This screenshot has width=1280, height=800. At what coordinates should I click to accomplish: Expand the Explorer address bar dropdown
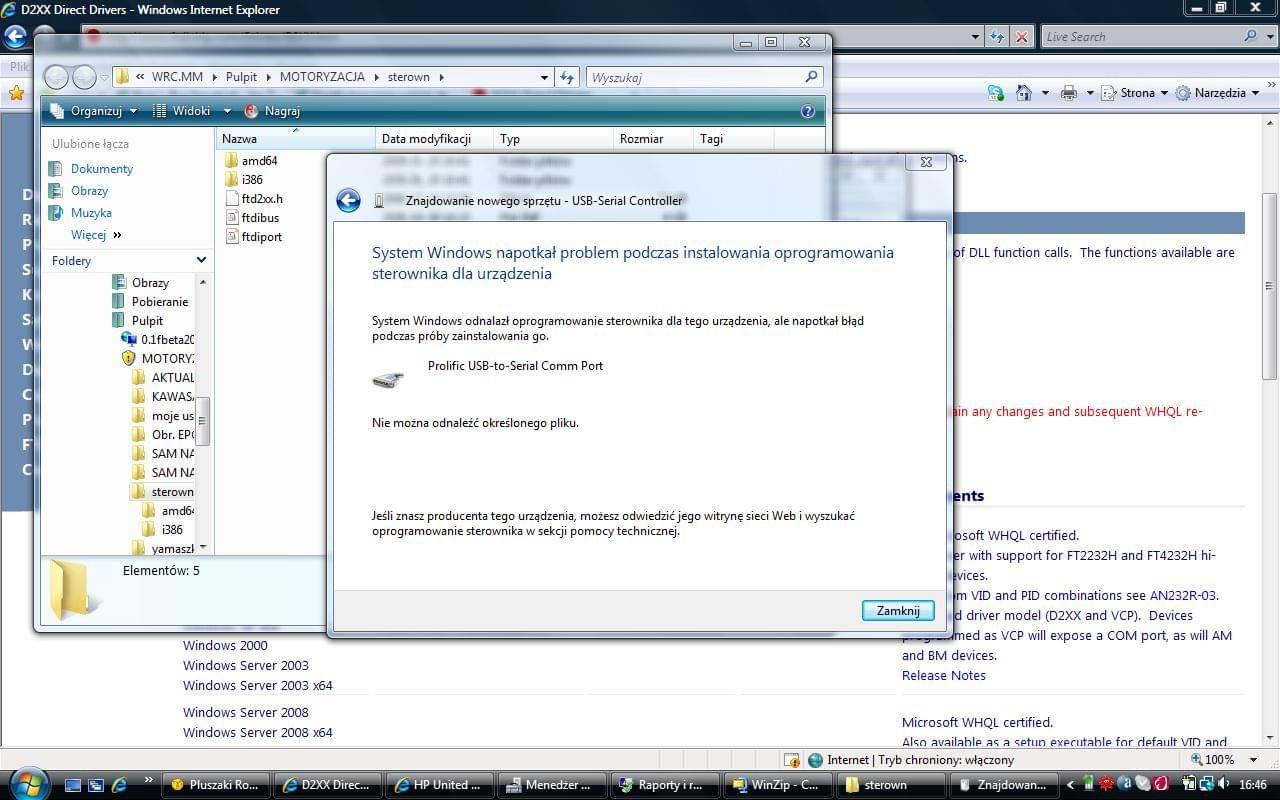tap(544, 77)
